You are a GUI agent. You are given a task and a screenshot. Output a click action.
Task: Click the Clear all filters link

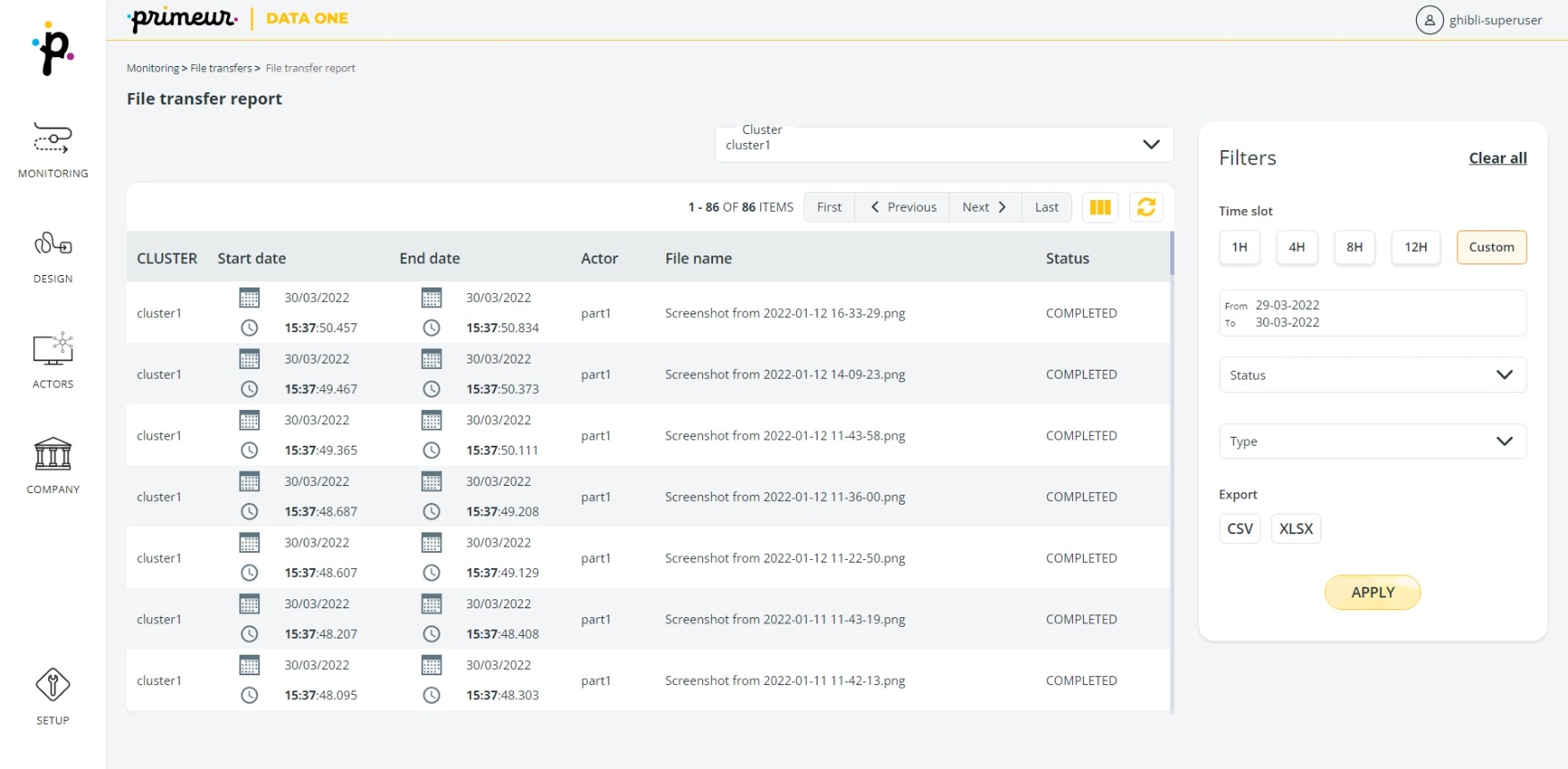click(x=1497, y=158)
